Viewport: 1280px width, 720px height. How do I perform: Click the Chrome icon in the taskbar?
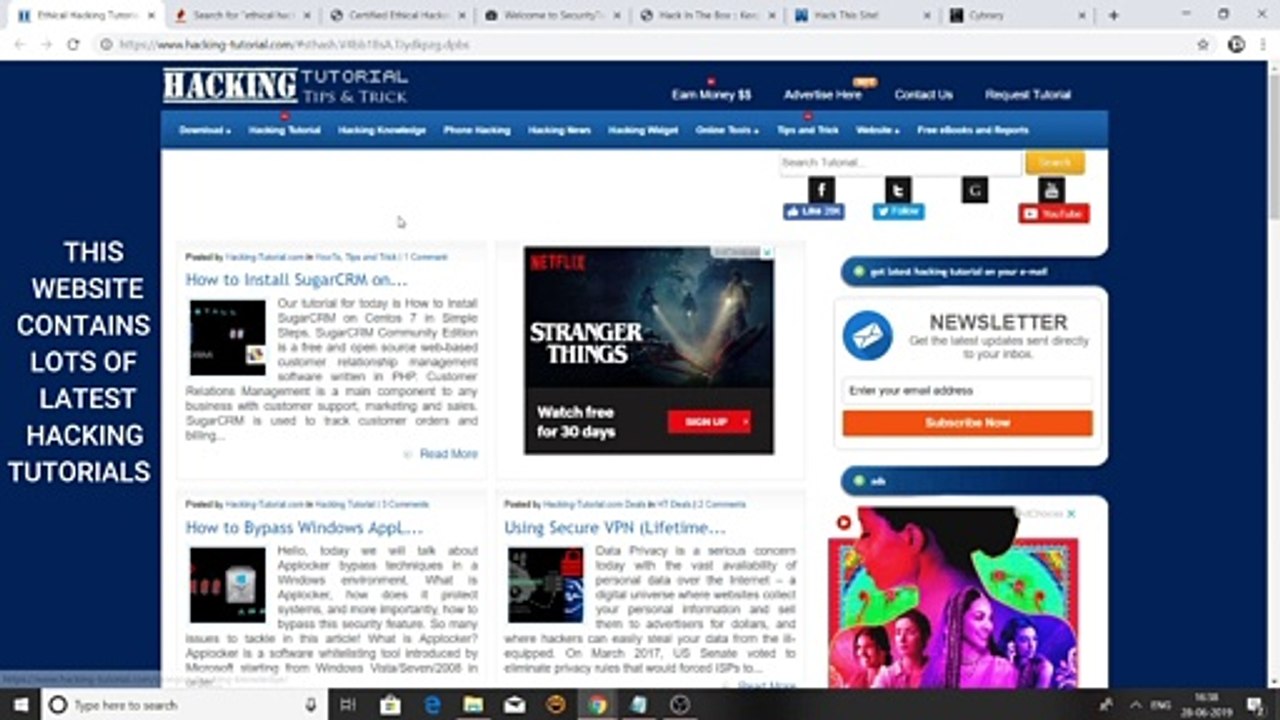pos(597,705)
